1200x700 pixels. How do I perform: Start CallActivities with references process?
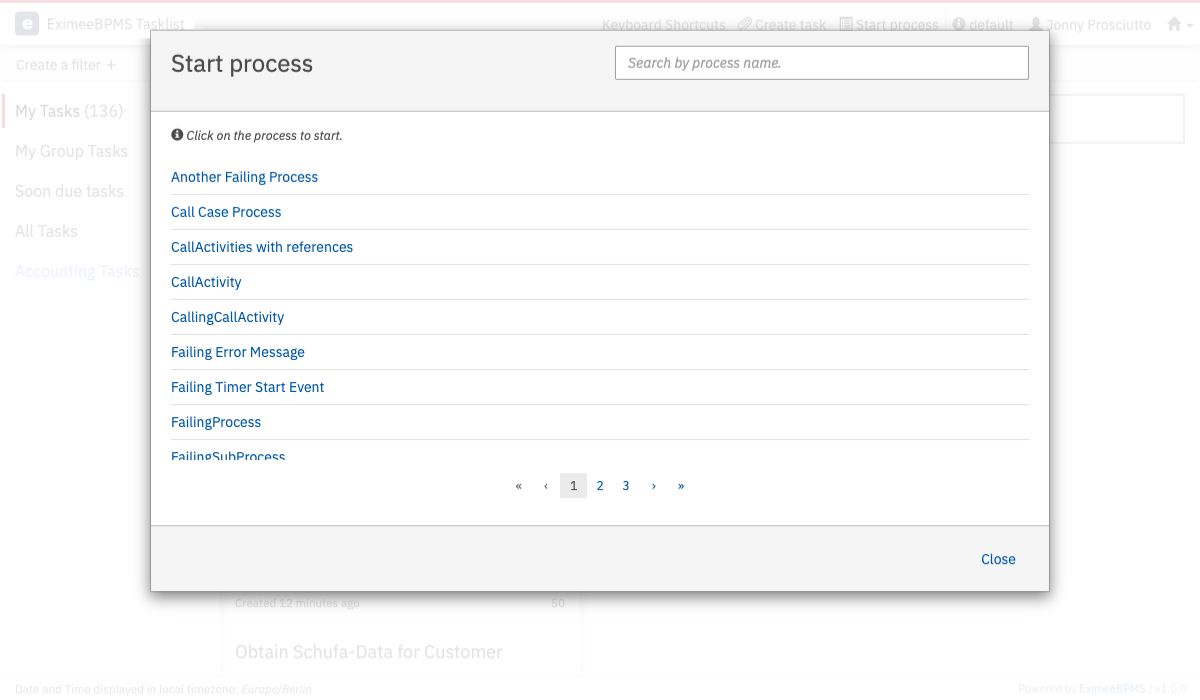point(262,247)
